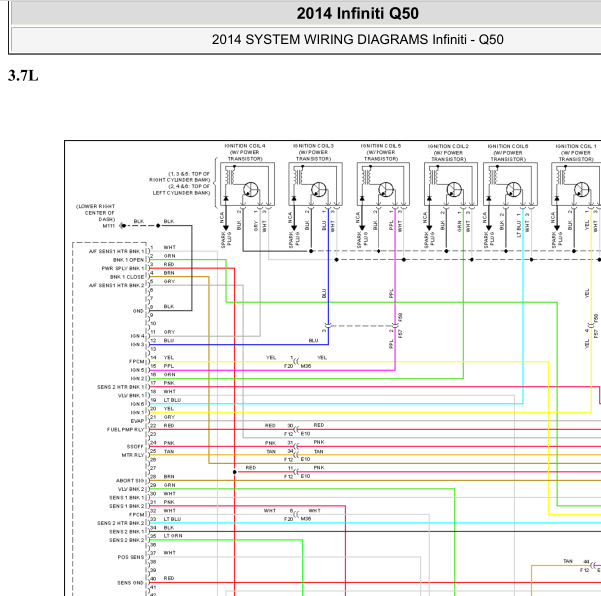
Task: Select the 'M111' ground label
Action: click(108, 226)
